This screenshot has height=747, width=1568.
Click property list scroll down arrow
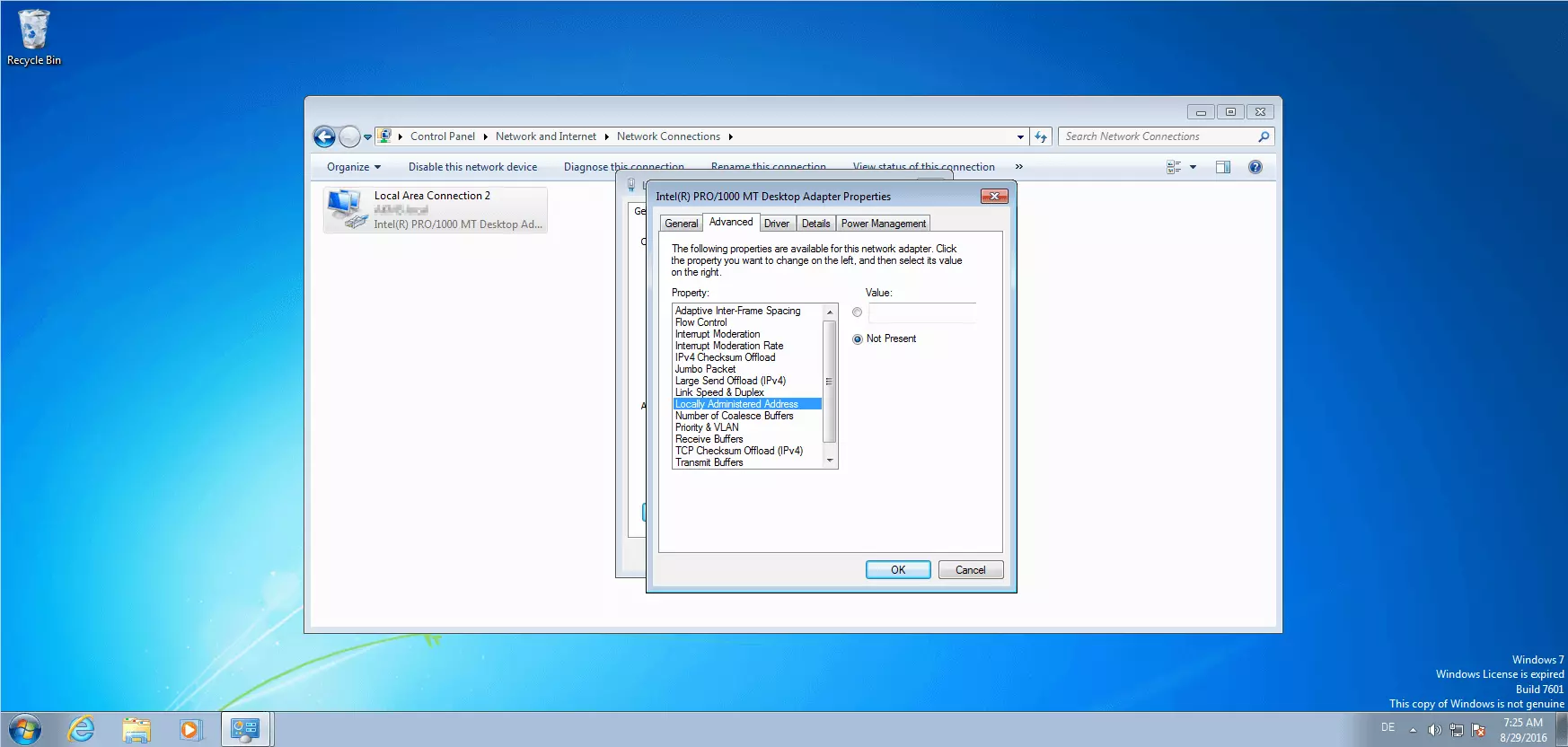point(830,461)
